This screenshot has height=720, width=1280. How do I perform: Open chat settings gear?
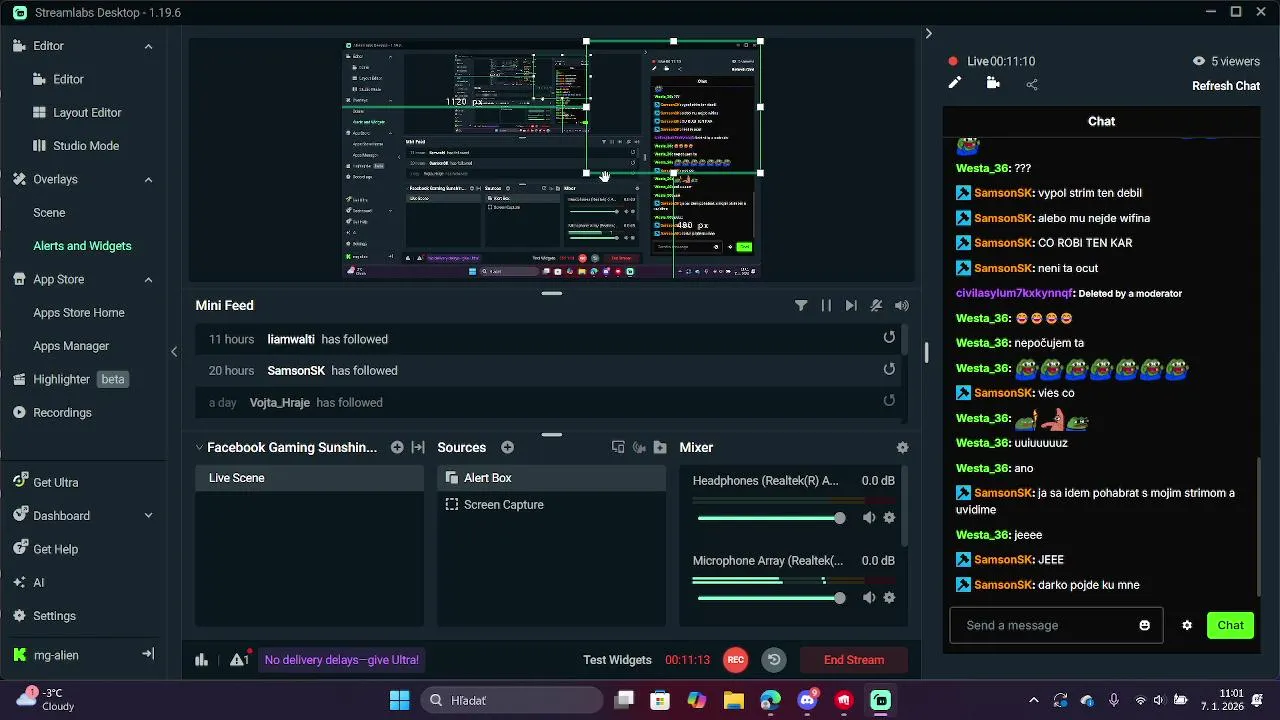(1187, 626)
